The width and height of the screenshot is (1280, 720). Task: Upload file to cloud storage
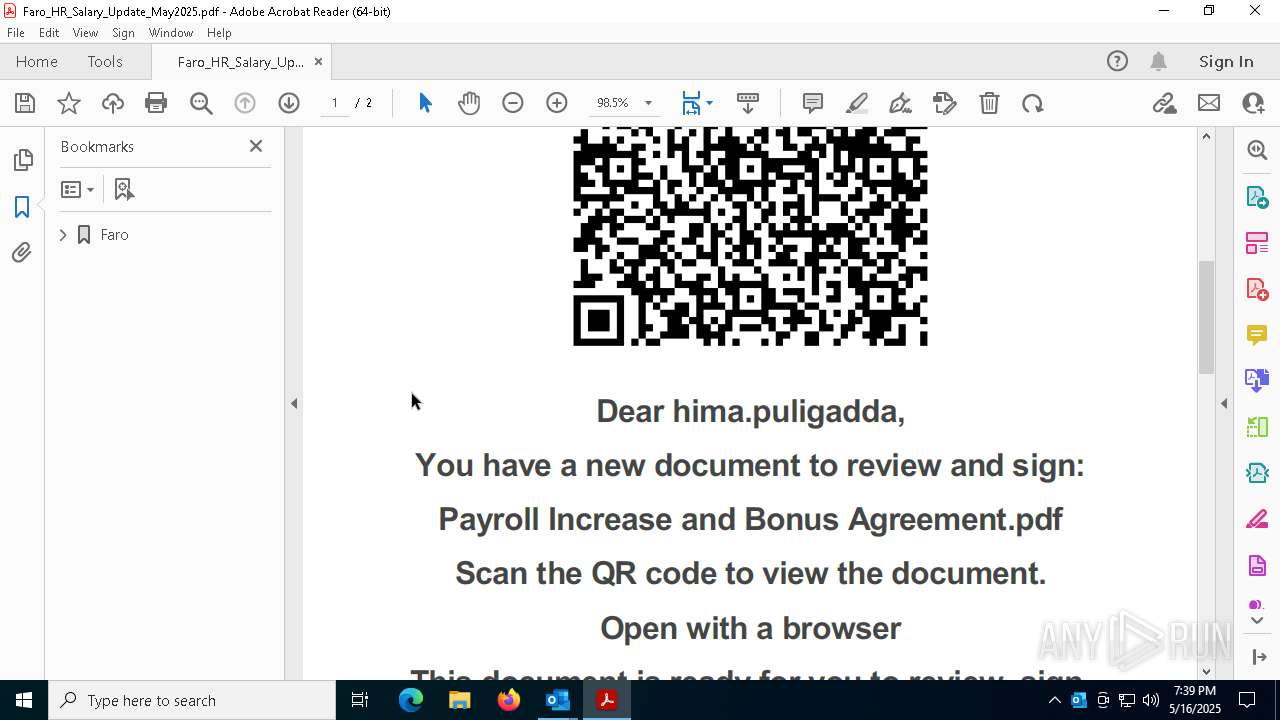click(x=112, y=103)
